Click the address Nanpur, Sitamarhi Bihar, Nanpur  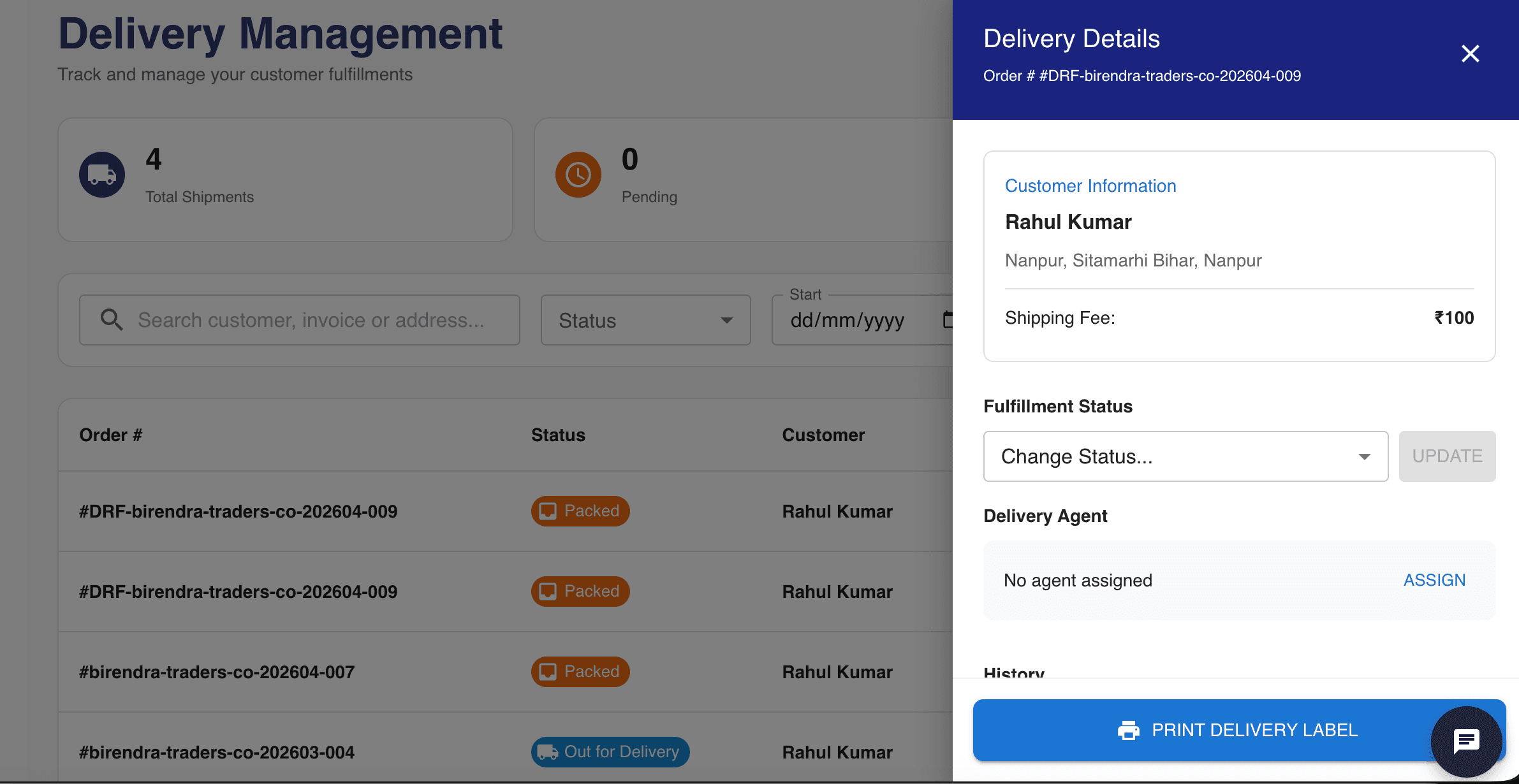[1133, 260]
